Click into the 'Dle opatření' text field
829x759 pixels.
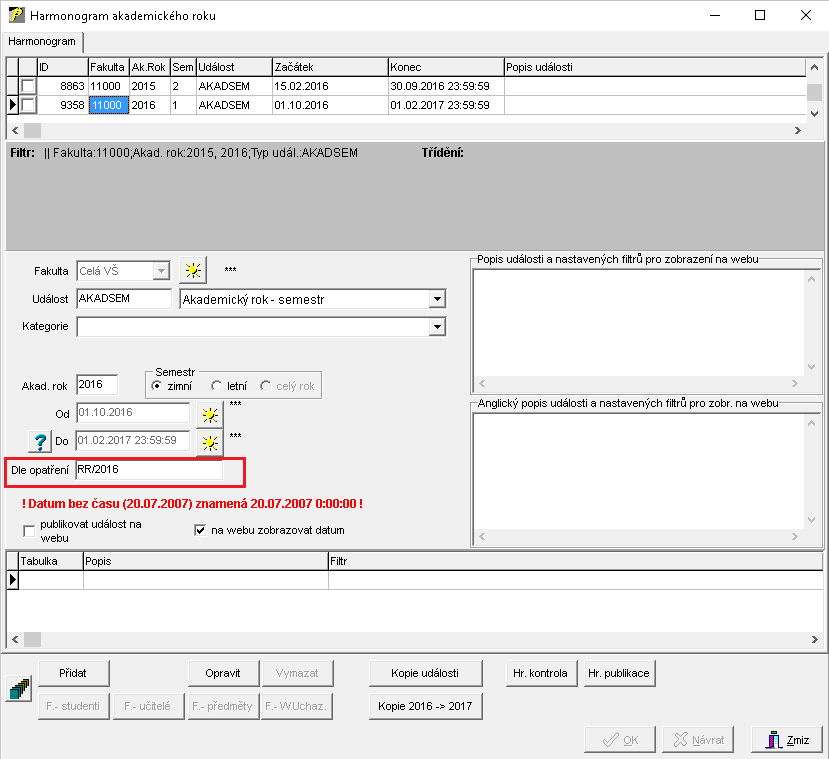click(148, 469)
